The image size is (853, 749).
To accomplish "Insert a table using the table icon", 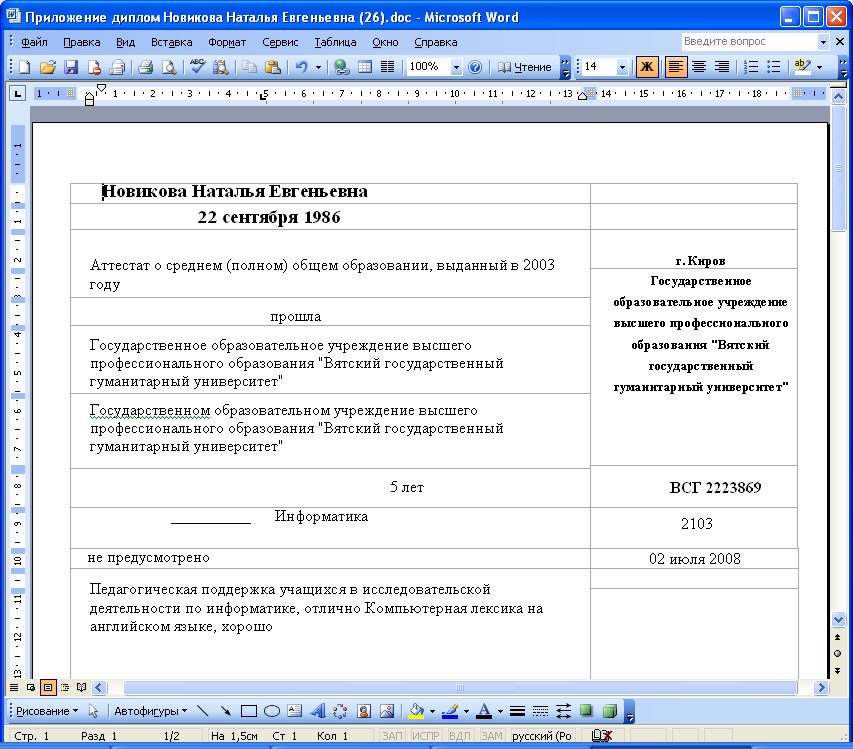I will pyautogui.click(x=365, y=67).
